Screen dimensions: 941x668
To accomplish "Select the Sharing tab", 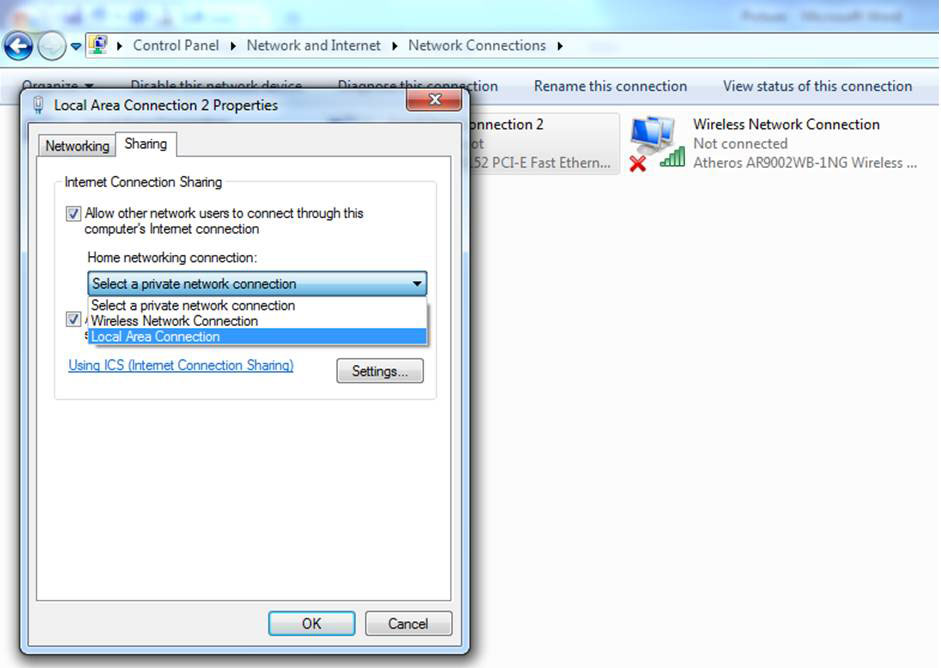I will coord(146,144).
